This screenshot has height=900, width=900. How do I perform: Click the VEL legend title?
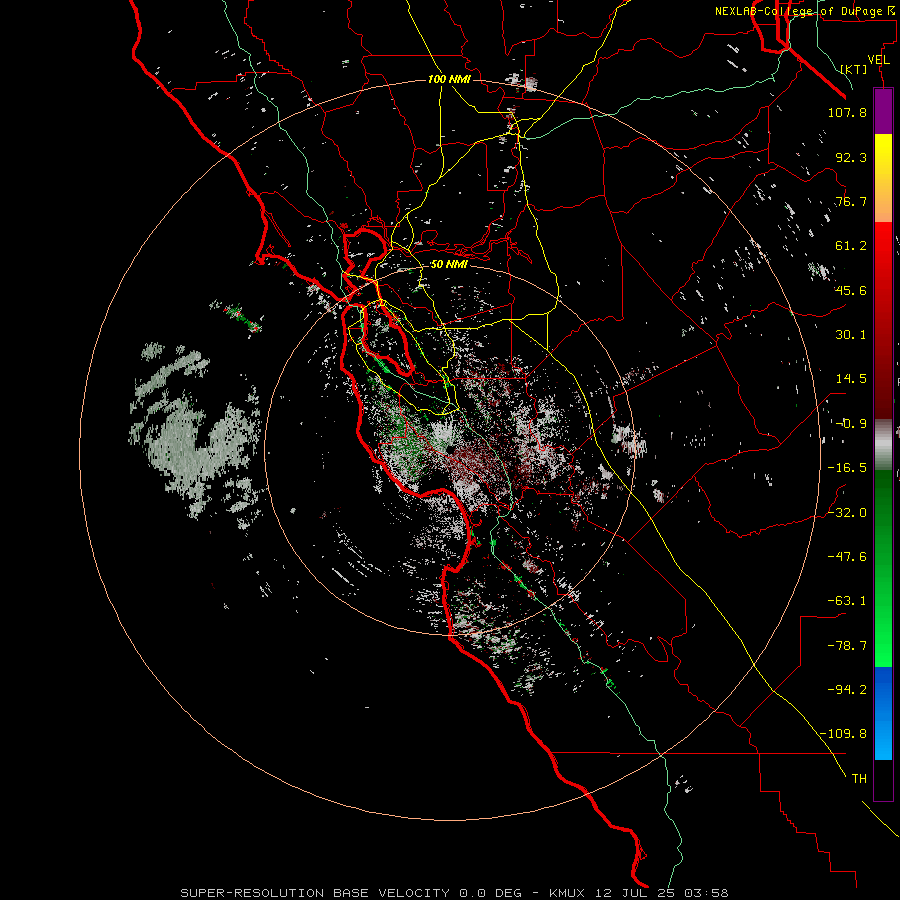pyautogui.click(x=879, y=60)
